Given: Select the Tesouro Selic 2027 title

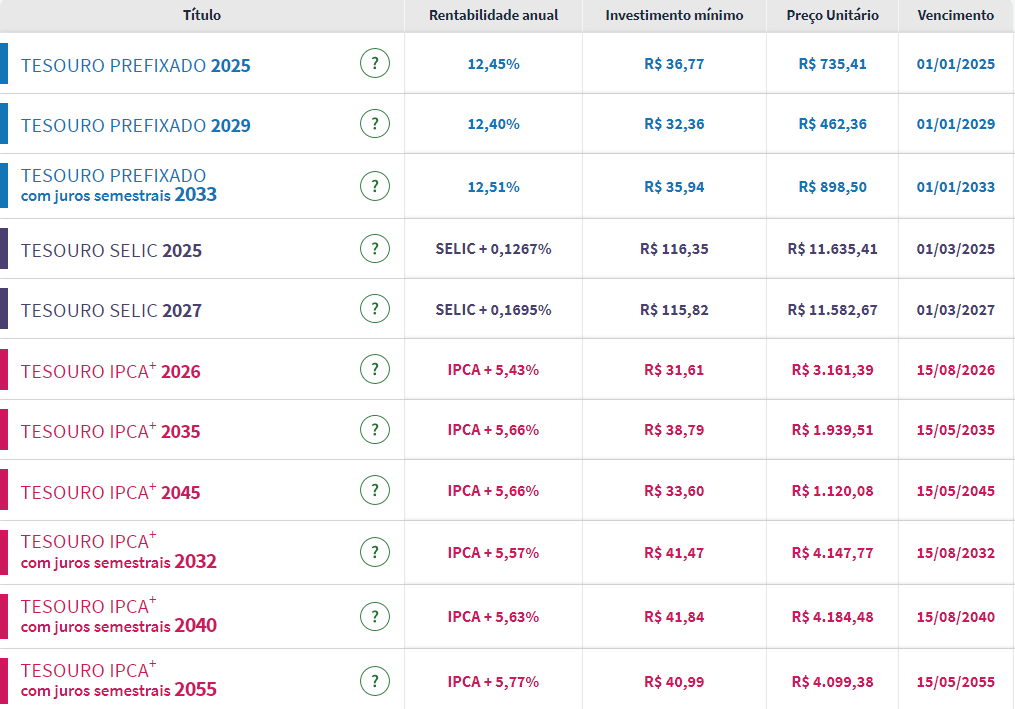Looking at the screenshot, I should click(111, 311).
